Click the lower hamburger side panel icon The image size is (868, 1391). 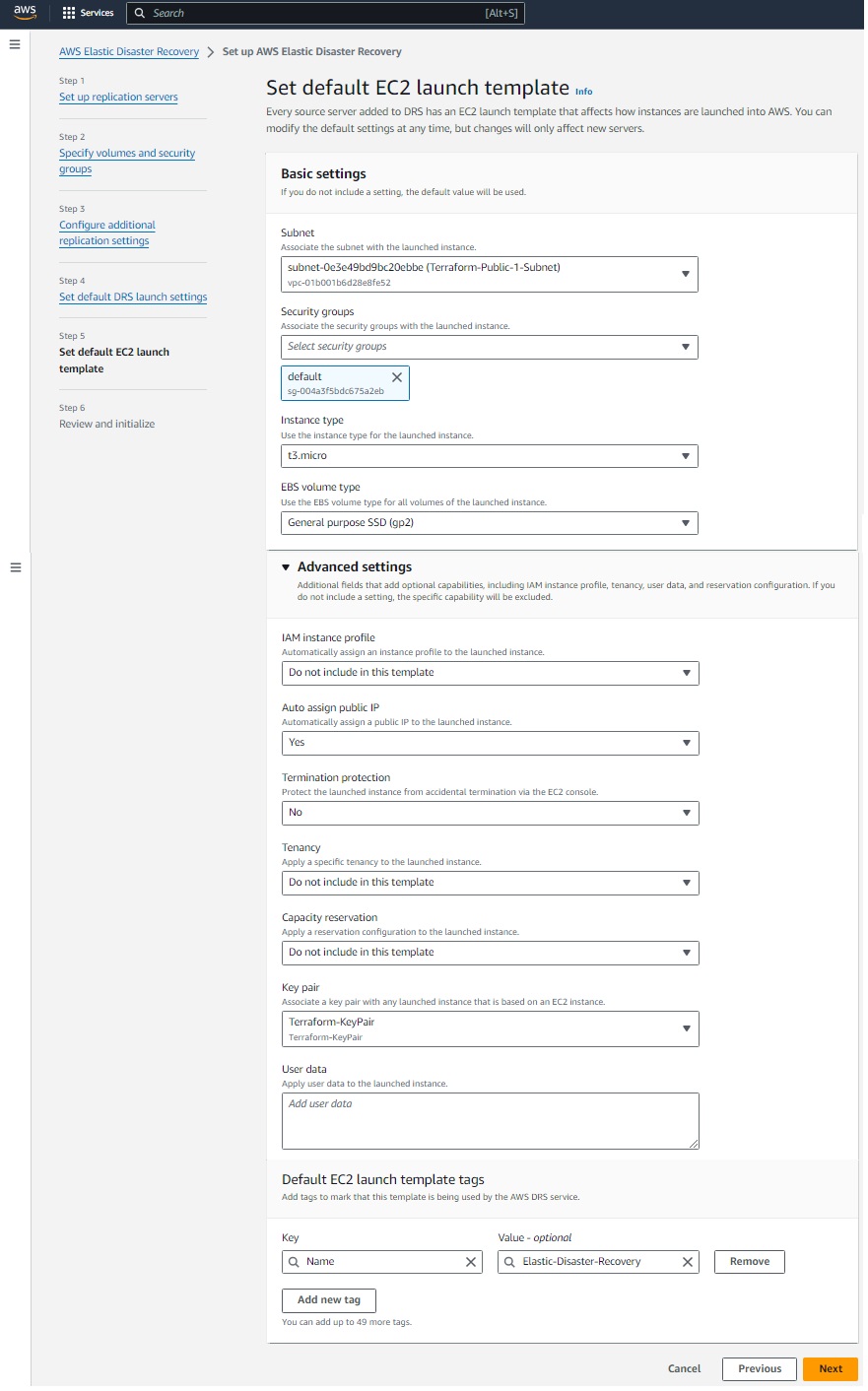click(16, 567)
